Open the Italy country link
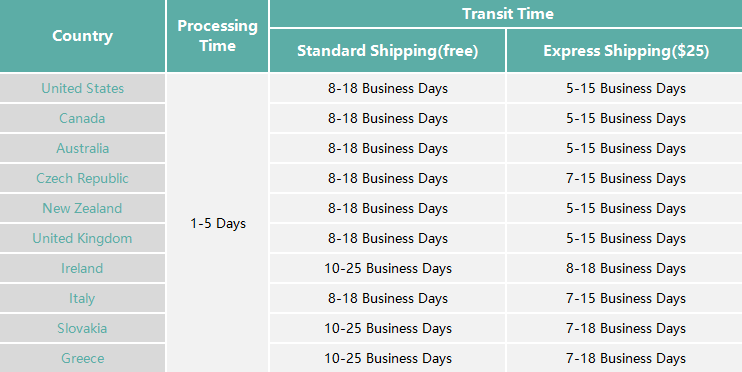This screenshot has width=742, height=372. click(82, 298)
